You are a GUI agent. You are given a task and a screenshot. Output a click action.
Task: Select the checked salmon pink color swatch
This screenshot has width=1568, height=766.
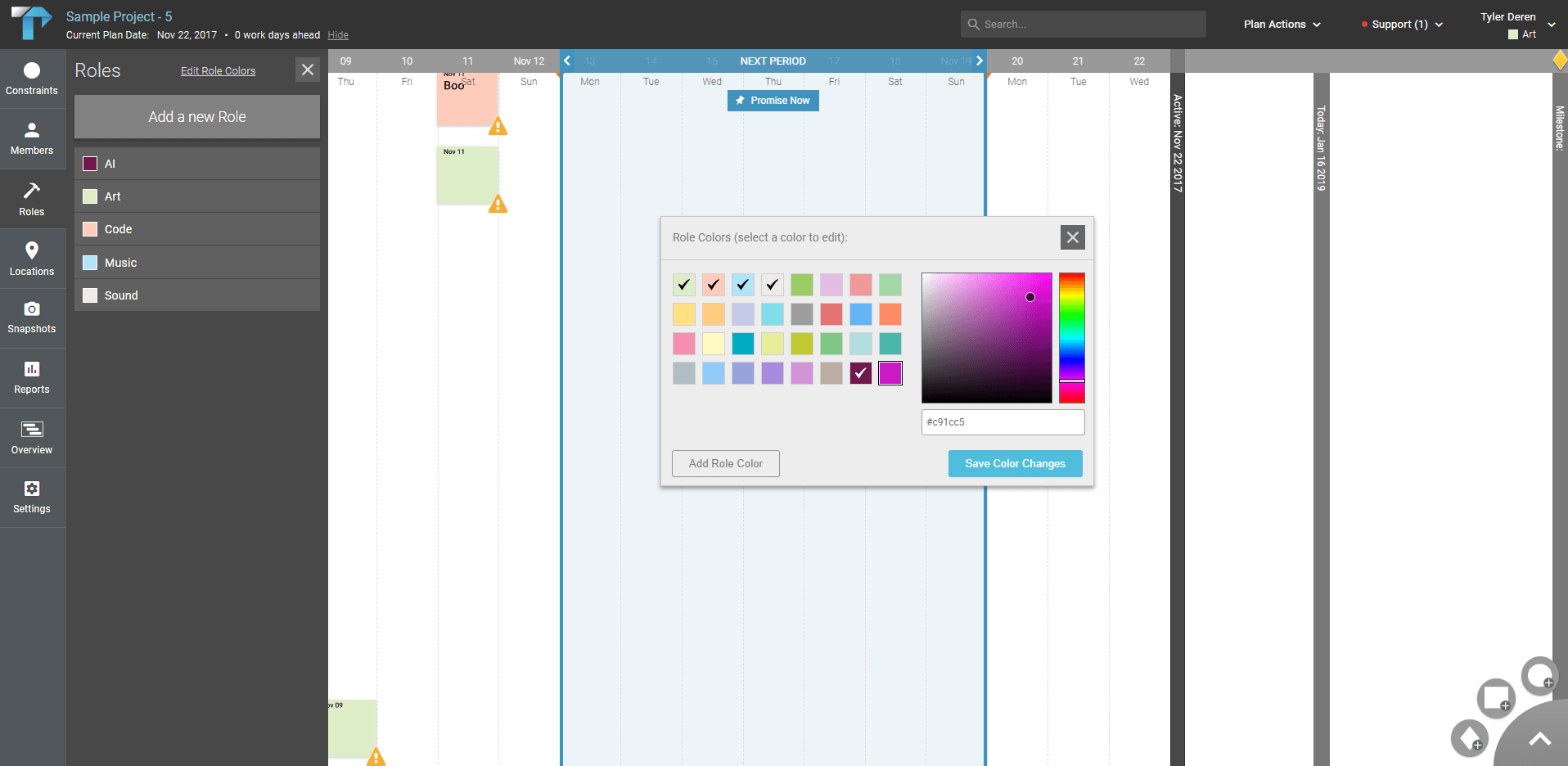pyautogui.click(x=714, y=285)
